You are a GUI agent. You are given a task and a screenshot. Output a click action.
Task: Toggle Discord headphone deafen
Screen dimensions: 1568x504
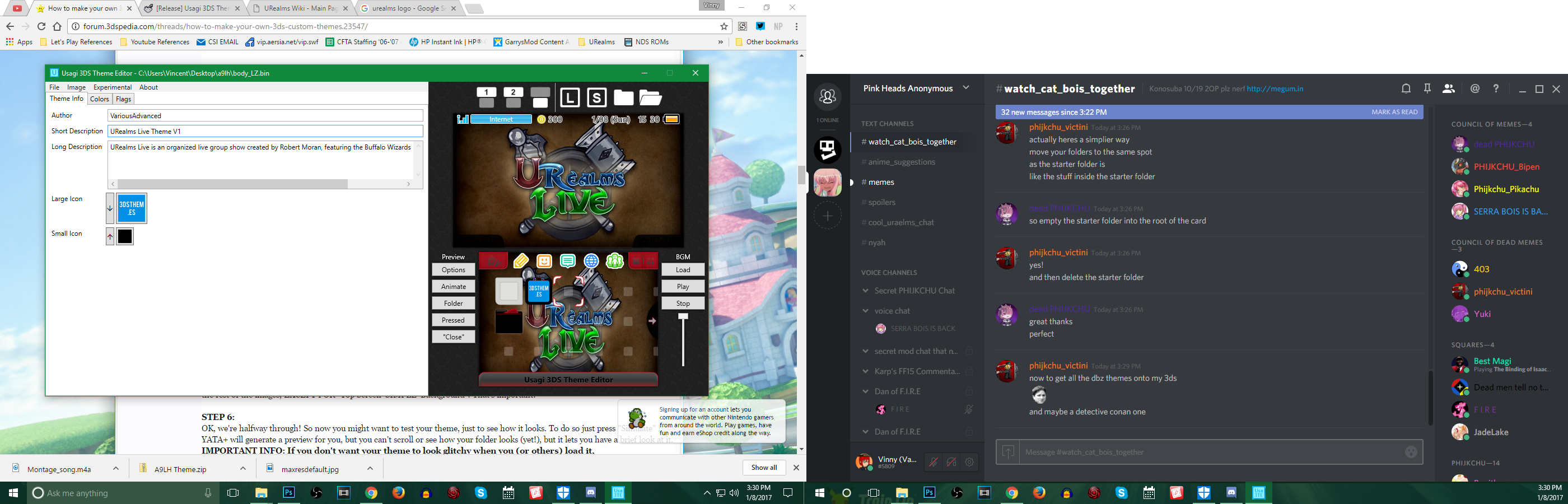[x=951, y=462]
